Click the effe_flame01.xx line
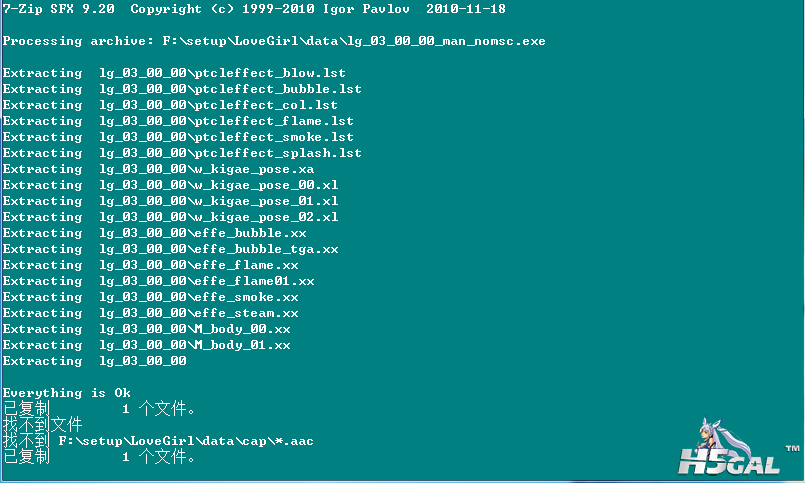This screenshot has width=805, height=483. [x=158, y=281]
